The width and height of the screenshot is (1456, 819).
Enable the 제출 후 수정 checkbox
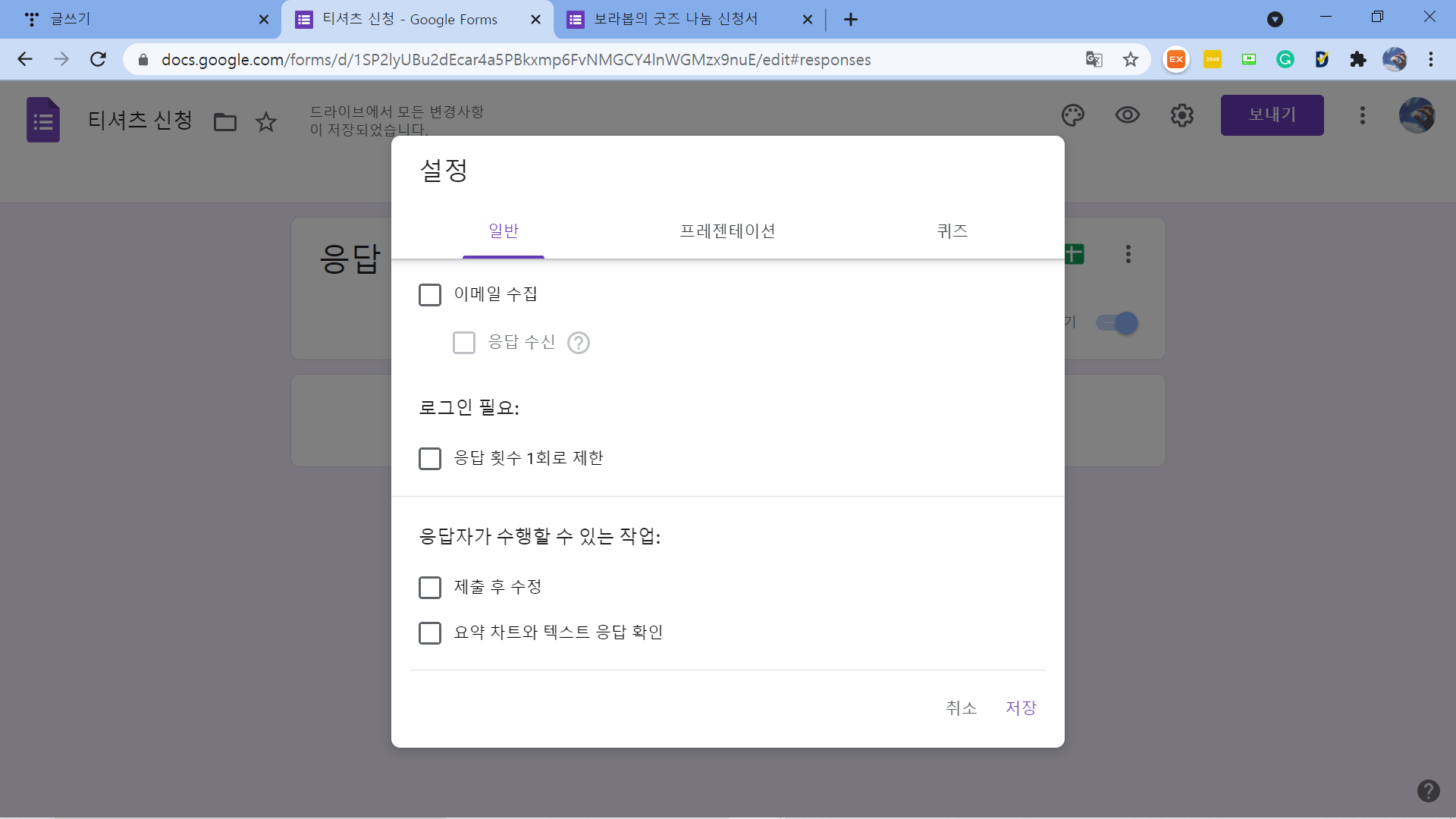pyautogui.click(x=430, y=587)
